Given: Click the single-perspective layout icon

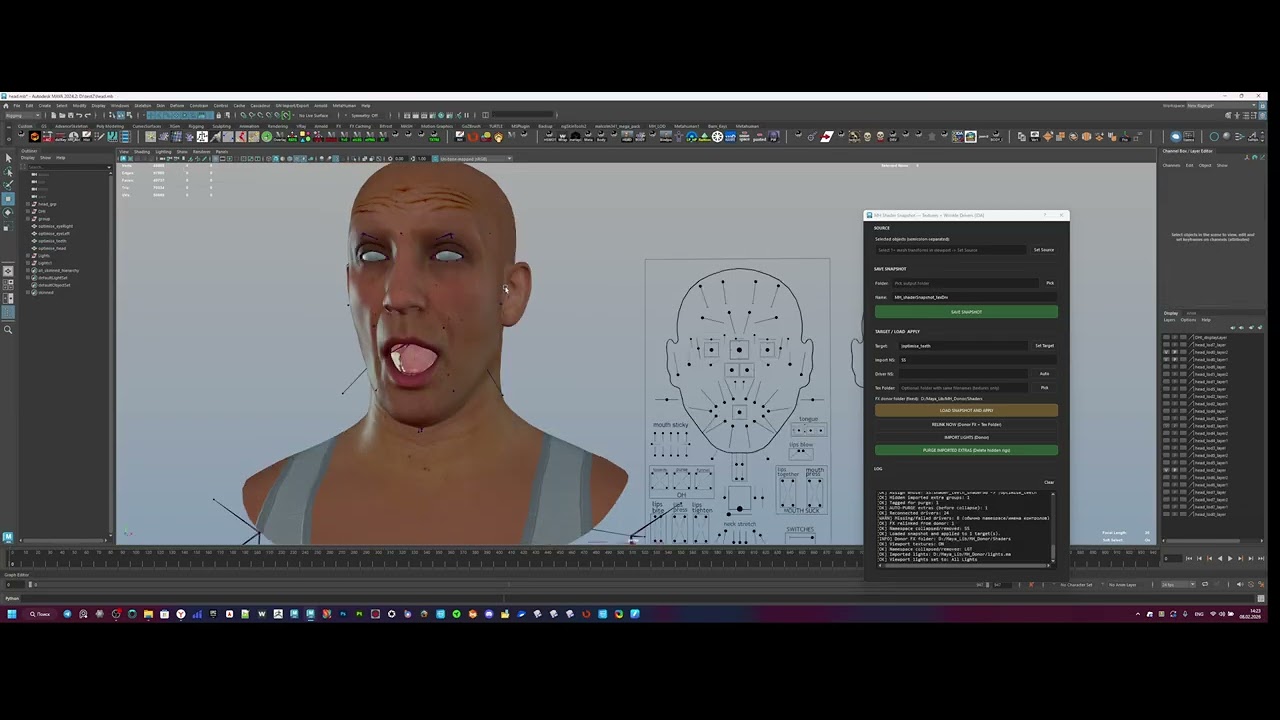Looking at the screenshot, I should point(8,271).
